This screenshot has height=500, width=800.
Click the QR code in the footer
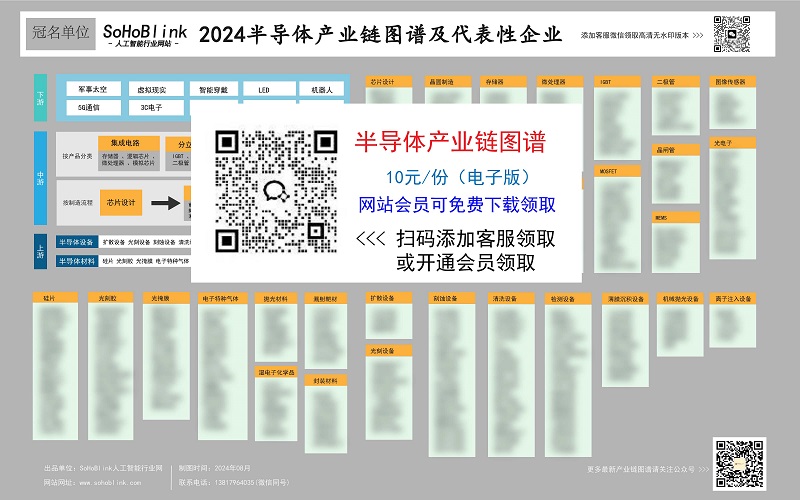click(x=739, y=464)
